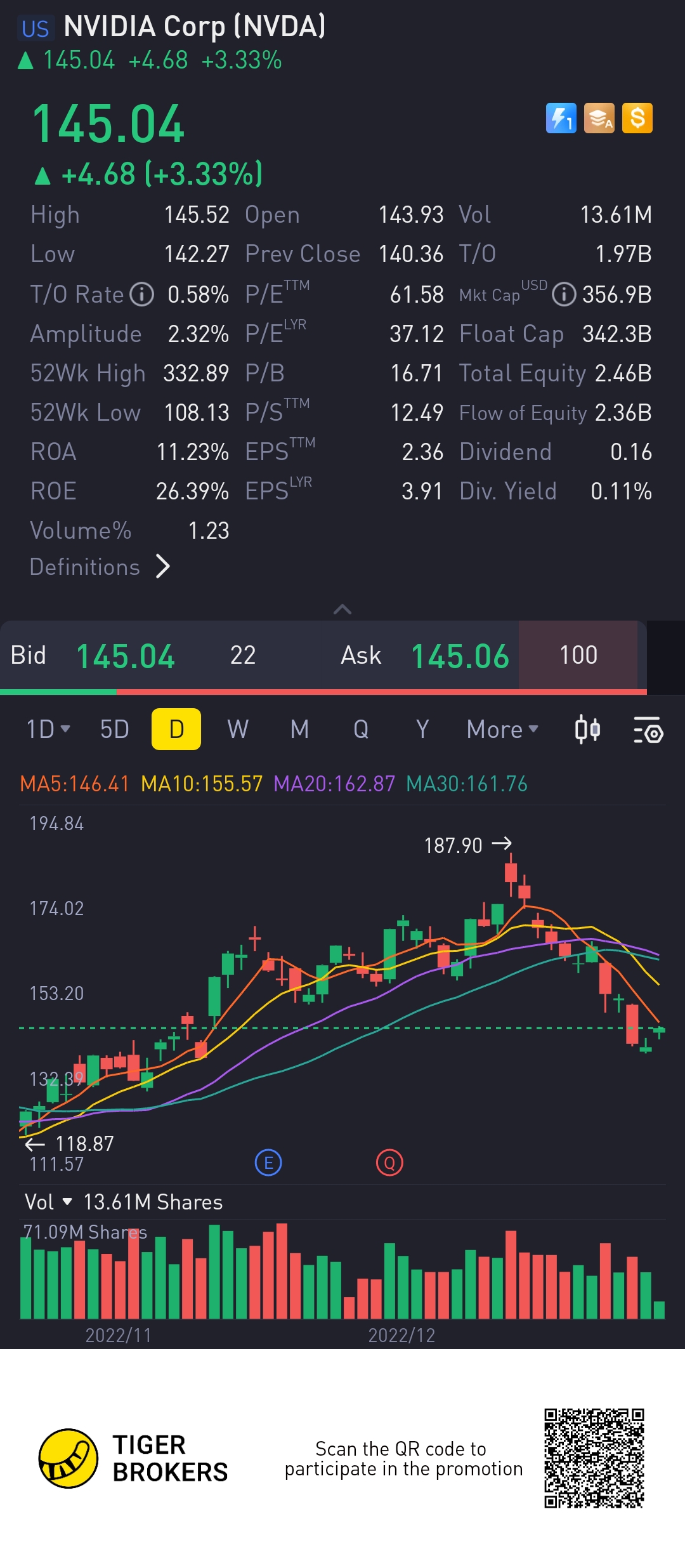Tap the 52Wk High value 332.89
685x1568 pixels.
tap(196, 373)
